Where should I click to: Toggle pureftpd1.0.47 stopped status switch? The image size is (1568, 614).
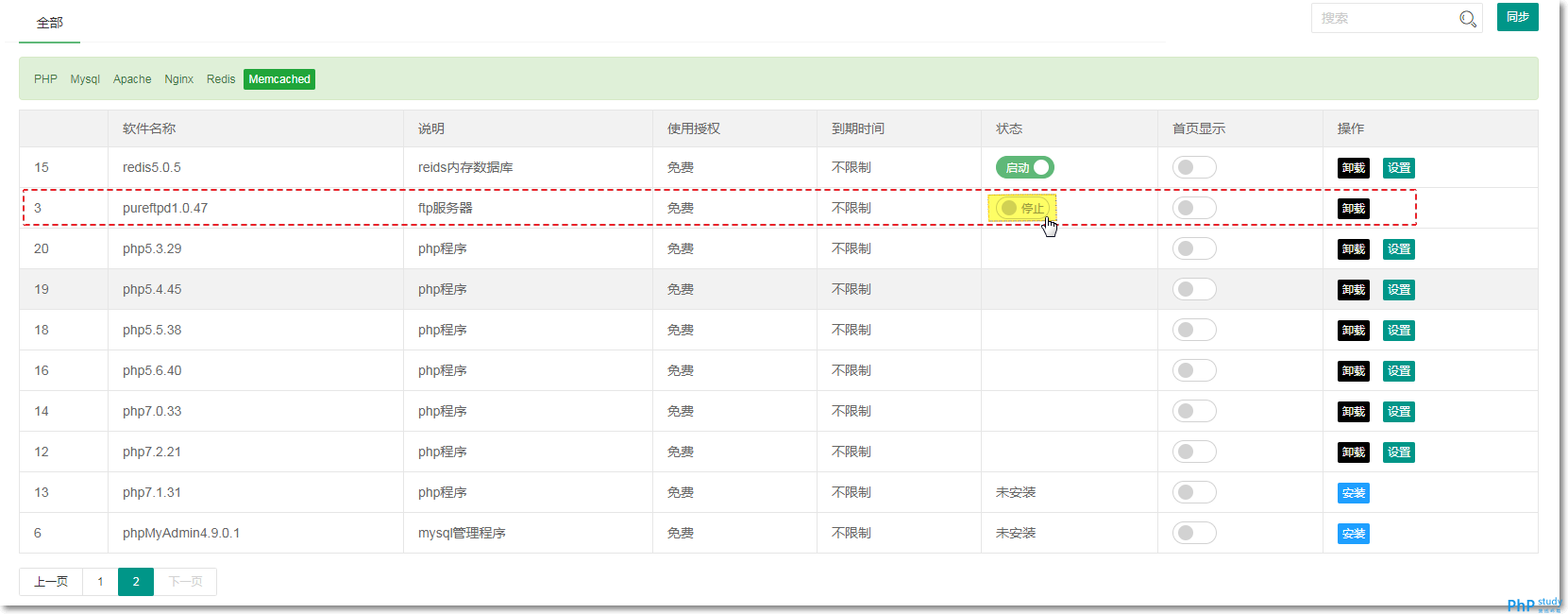[x=1022, y=208]
